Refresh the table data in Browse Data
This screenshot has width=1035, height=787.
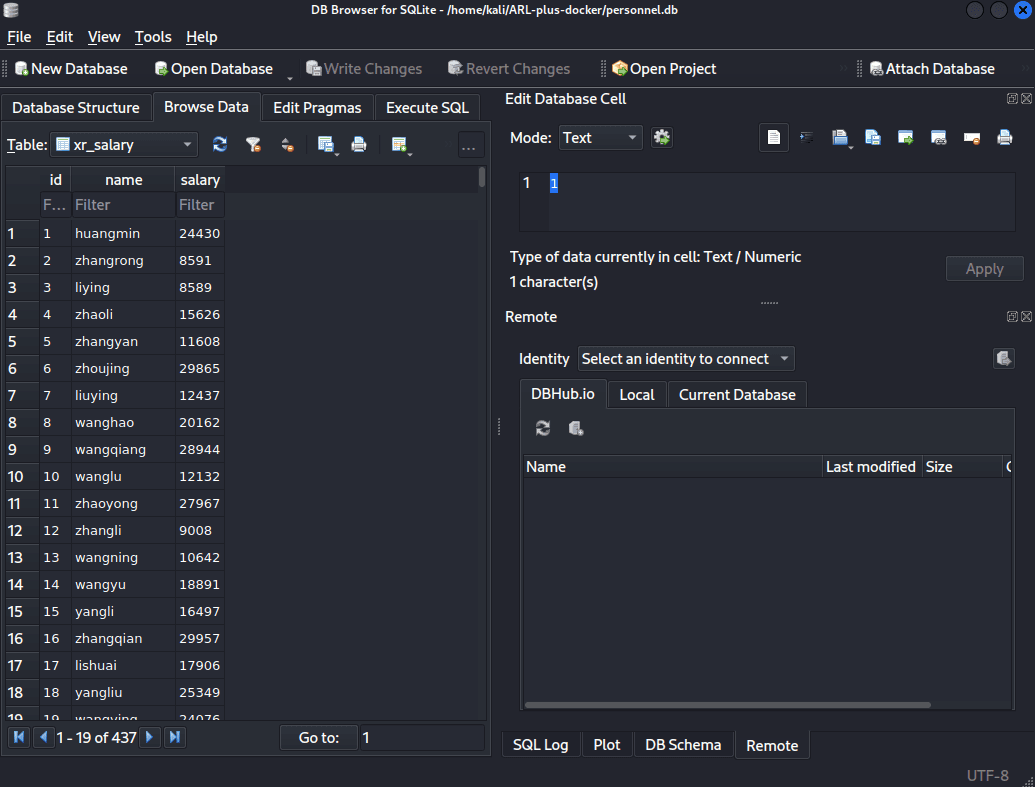(x=220, y=144)
